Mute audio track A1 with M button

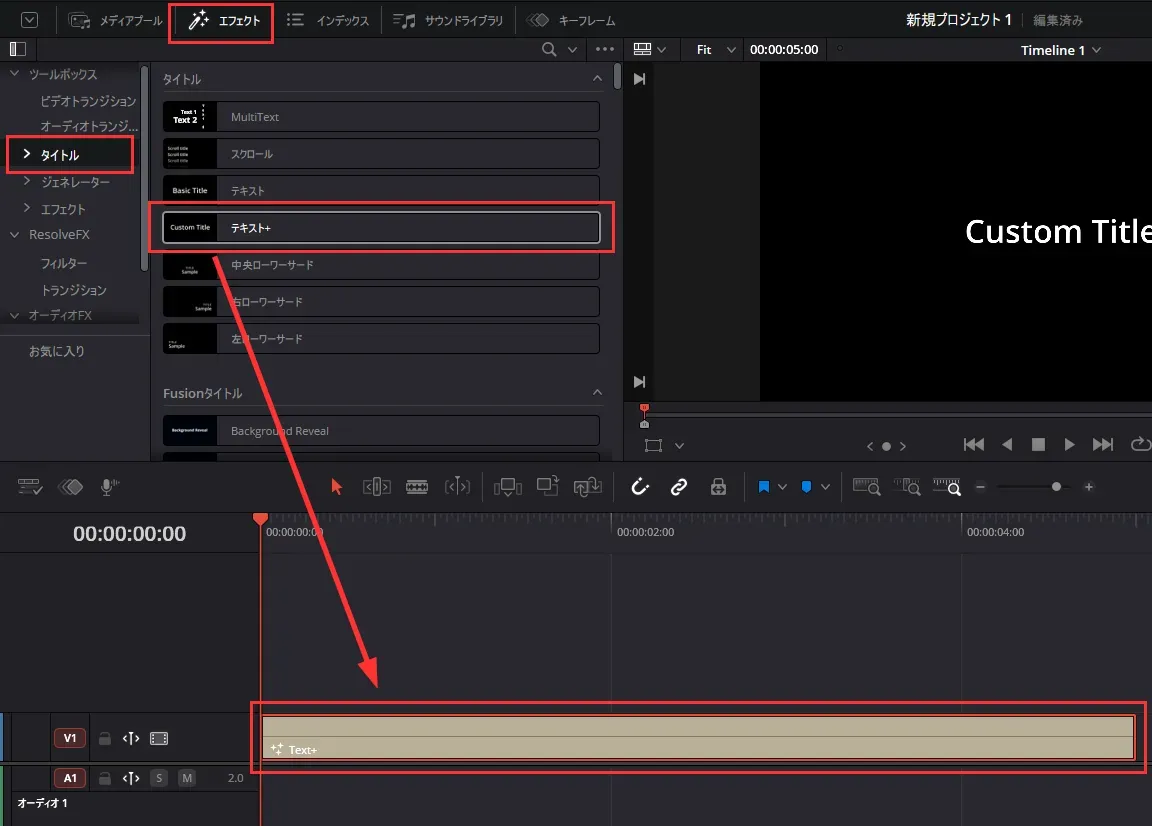coord(187,777)
